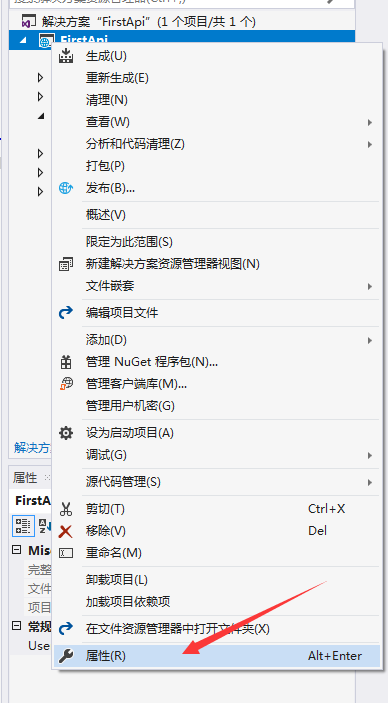Screen dimensions: 388x703
Task: Collapse the Misc section in properties panel
Action: [17, 550]
